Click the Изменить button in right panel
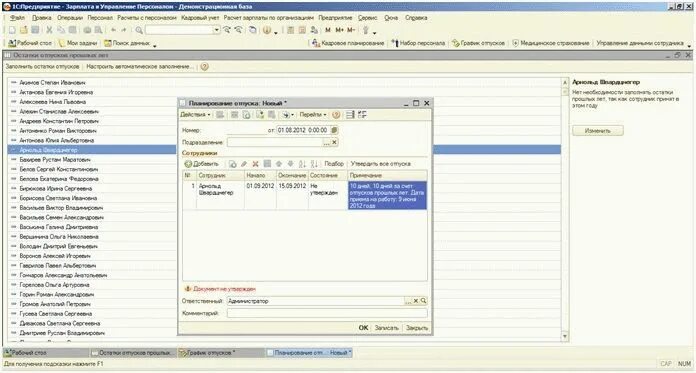Viewport: 696px width, 373px height. (x=597, y=131)
